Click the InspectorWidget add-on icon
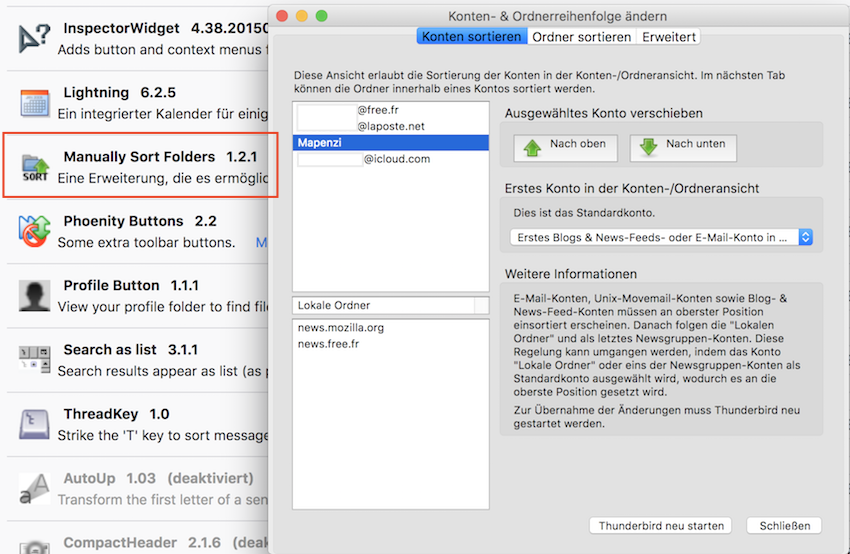The height and width of the screenshot is (554, 850). (35, 38)
